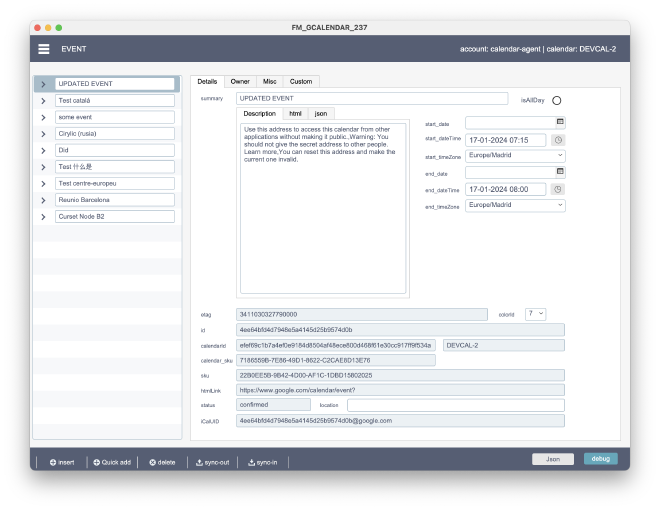This screenshot has height=510, width=660.
Task: Click the calendarId hash field
Action: pos(335,345)
